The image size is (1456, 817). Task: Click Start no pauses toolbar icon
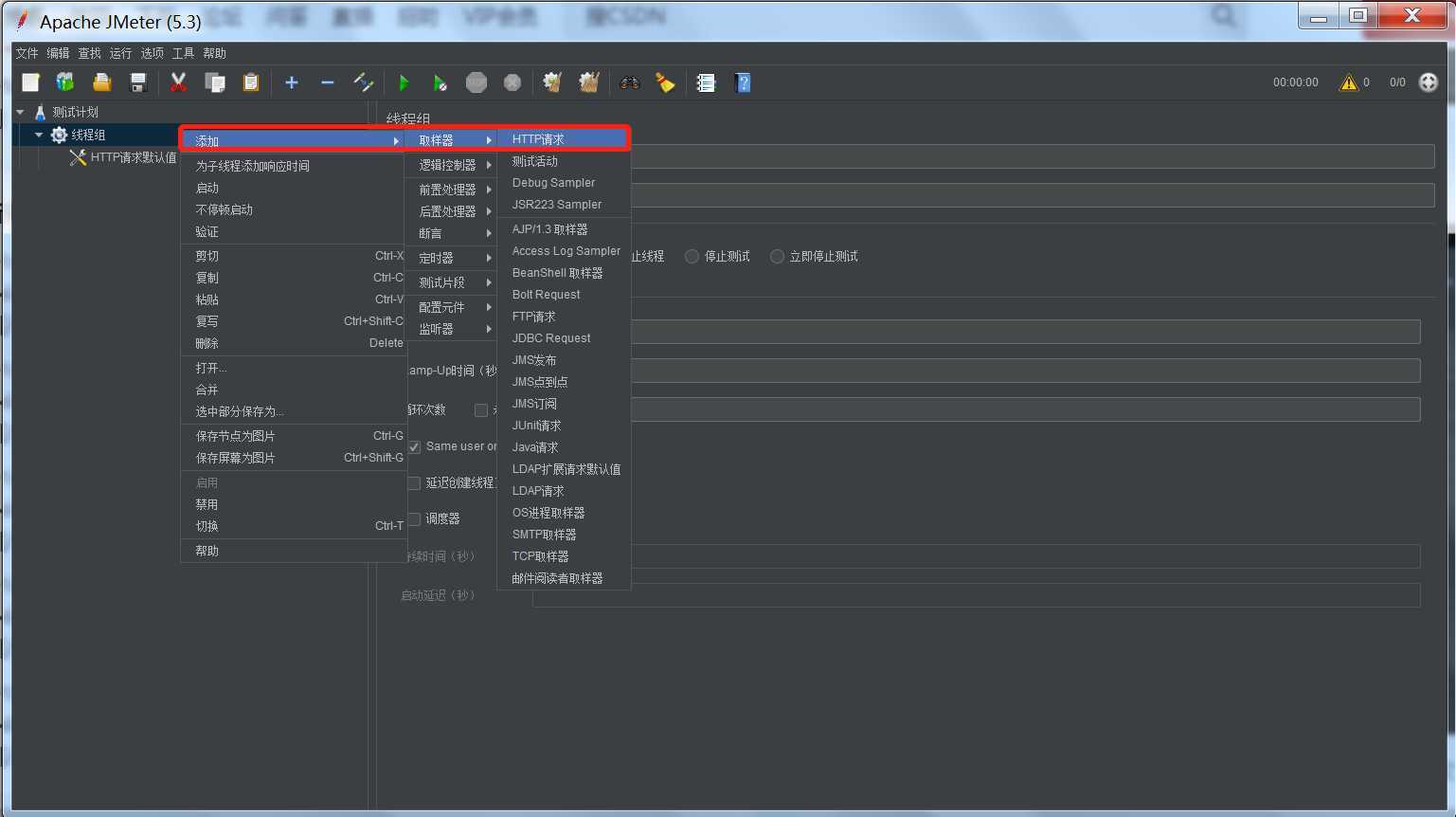(x=440, y=83)
